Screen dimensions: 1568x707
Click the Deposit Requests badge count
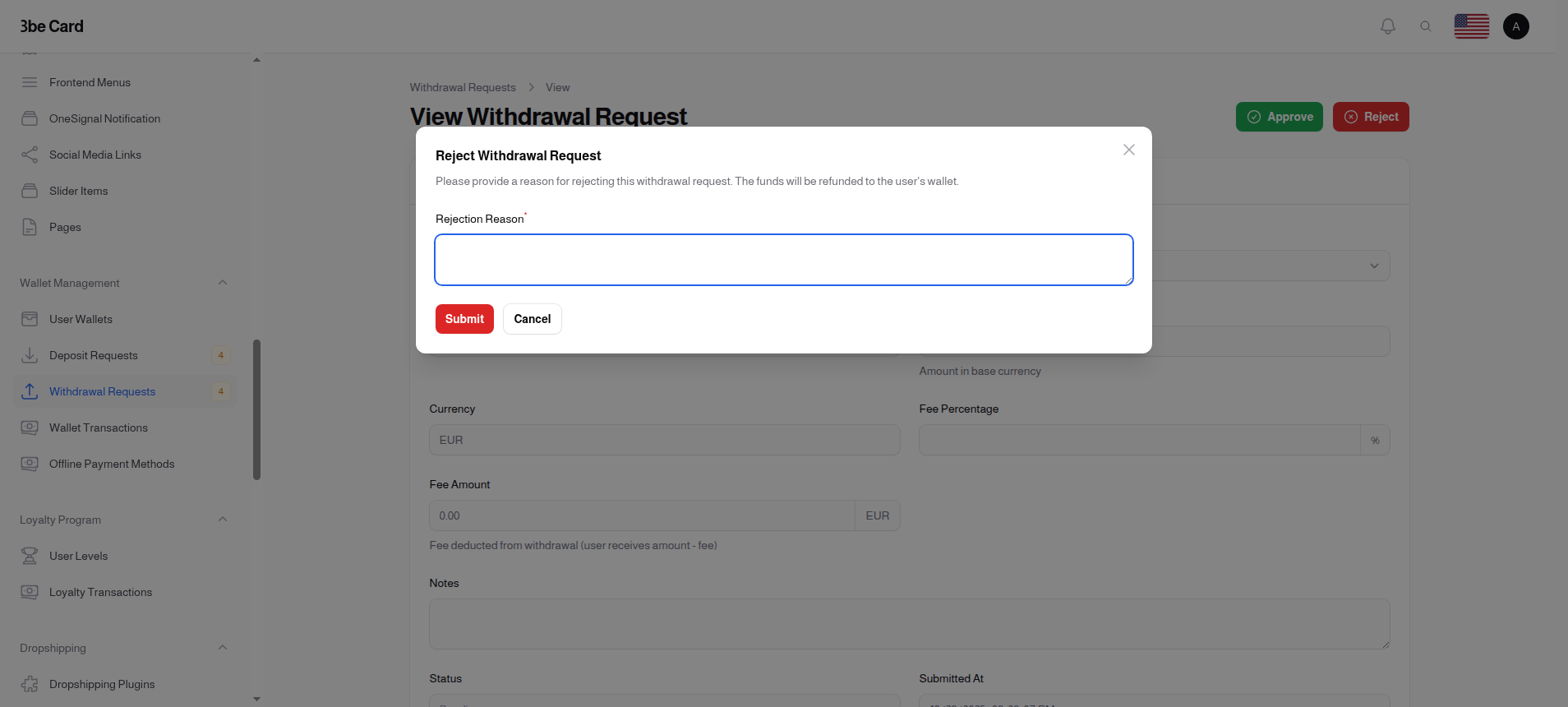(x=221, y=355)
